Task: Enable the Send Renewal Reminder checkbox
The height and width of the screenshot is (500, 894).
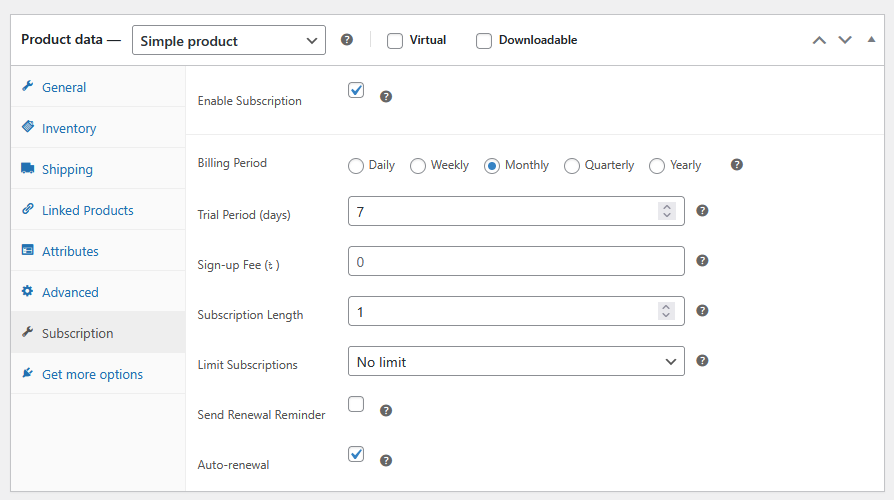Action: coord(356,404)
